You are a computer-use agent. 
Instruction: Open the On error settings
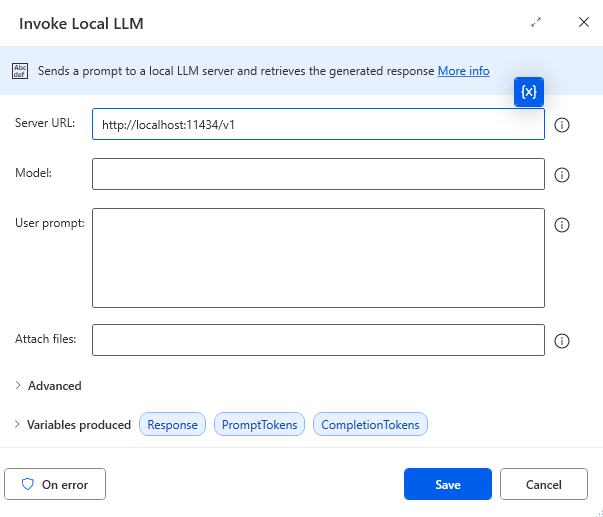coord(55,484)
